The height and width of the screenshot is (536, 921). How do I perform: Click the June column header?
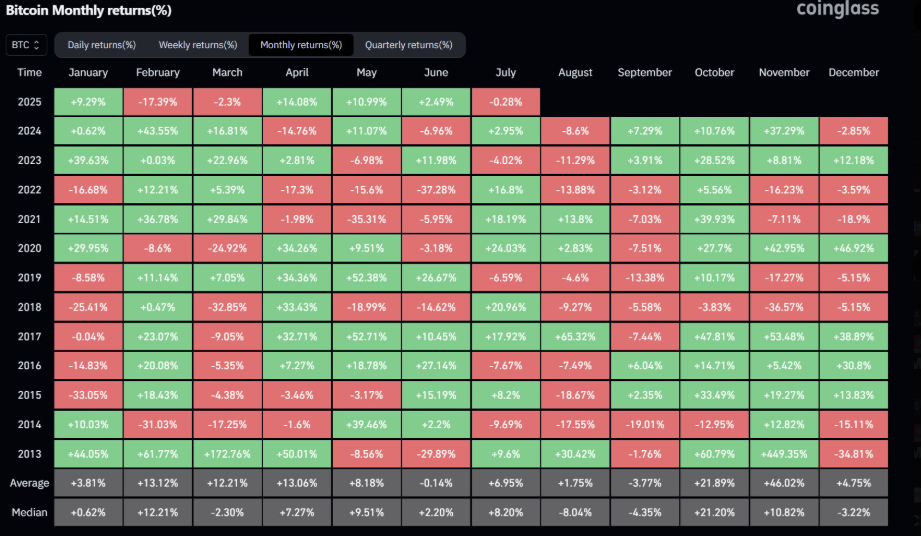click(x=436, y=72)
